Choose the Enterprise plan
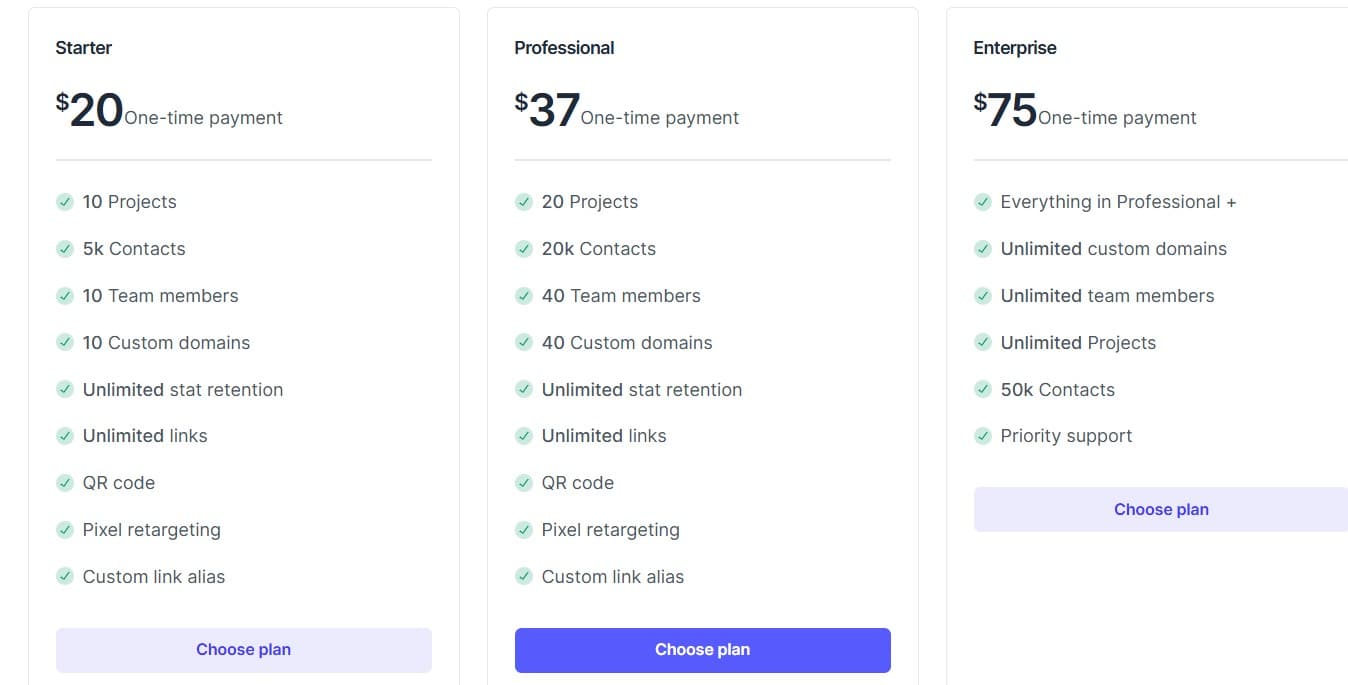The image size is (1348, 685). pos(1161,509)
